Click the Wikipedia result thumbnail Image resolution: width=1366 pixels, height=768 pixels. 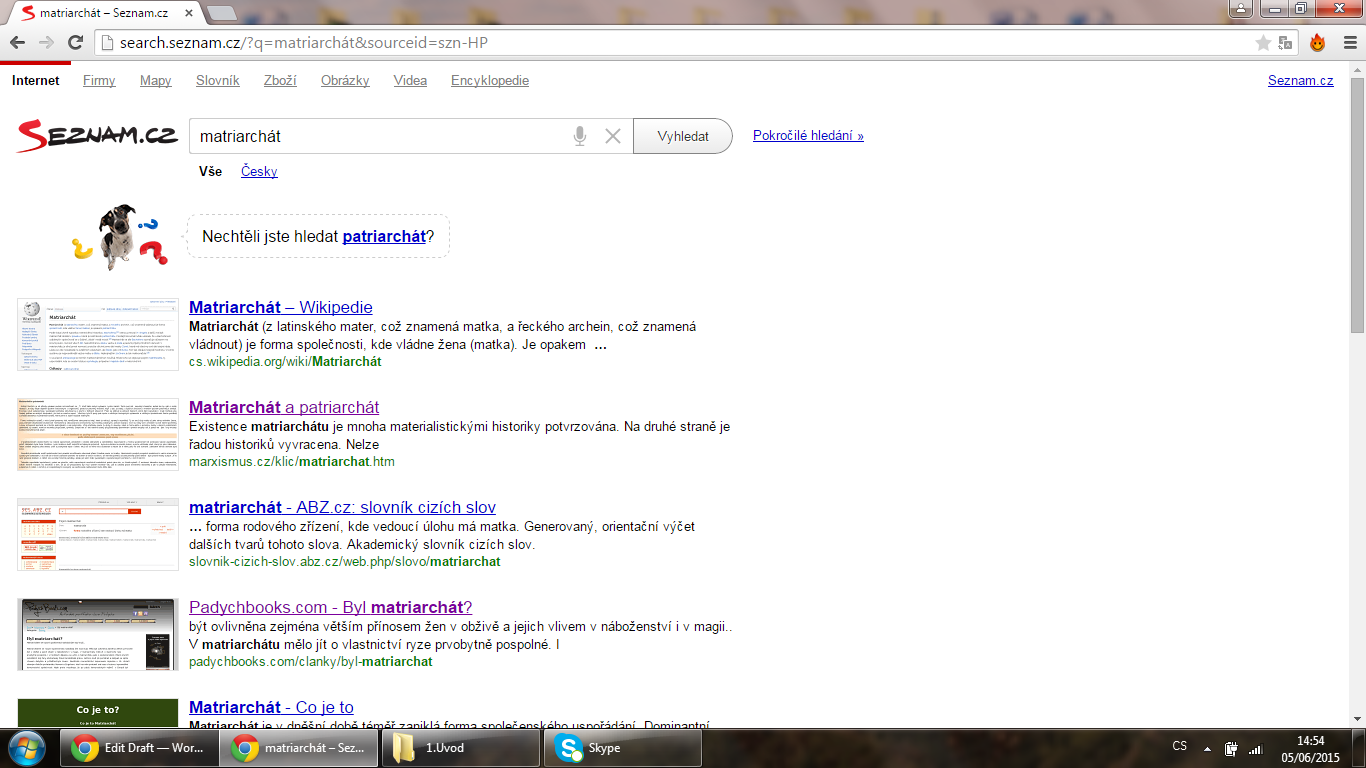click(x=98, y=335)
